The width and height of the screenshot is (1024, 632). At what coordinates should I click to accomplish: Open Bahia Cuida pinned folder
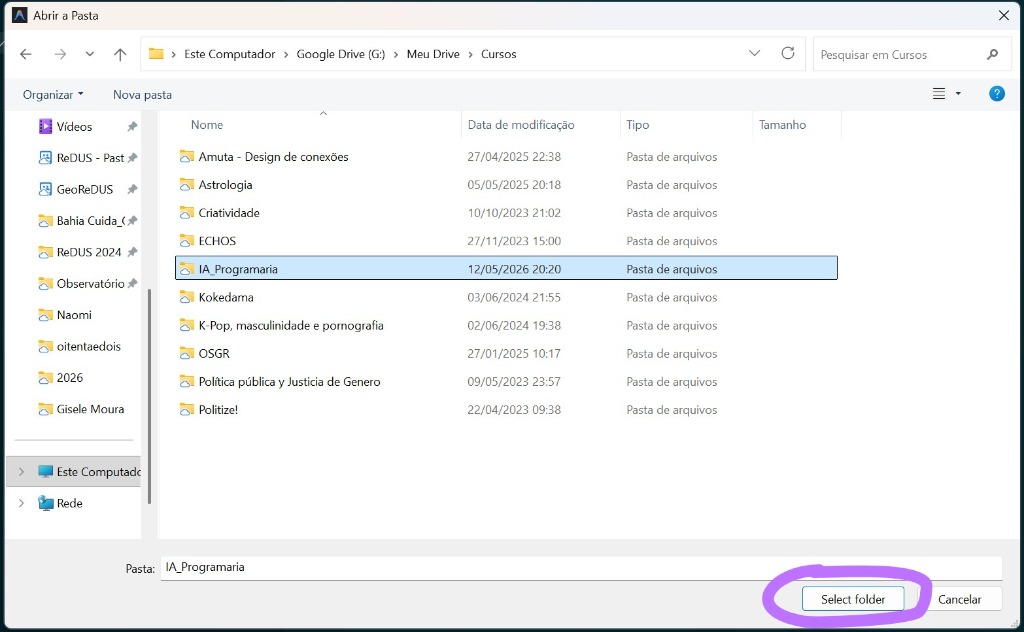(81, 221)
